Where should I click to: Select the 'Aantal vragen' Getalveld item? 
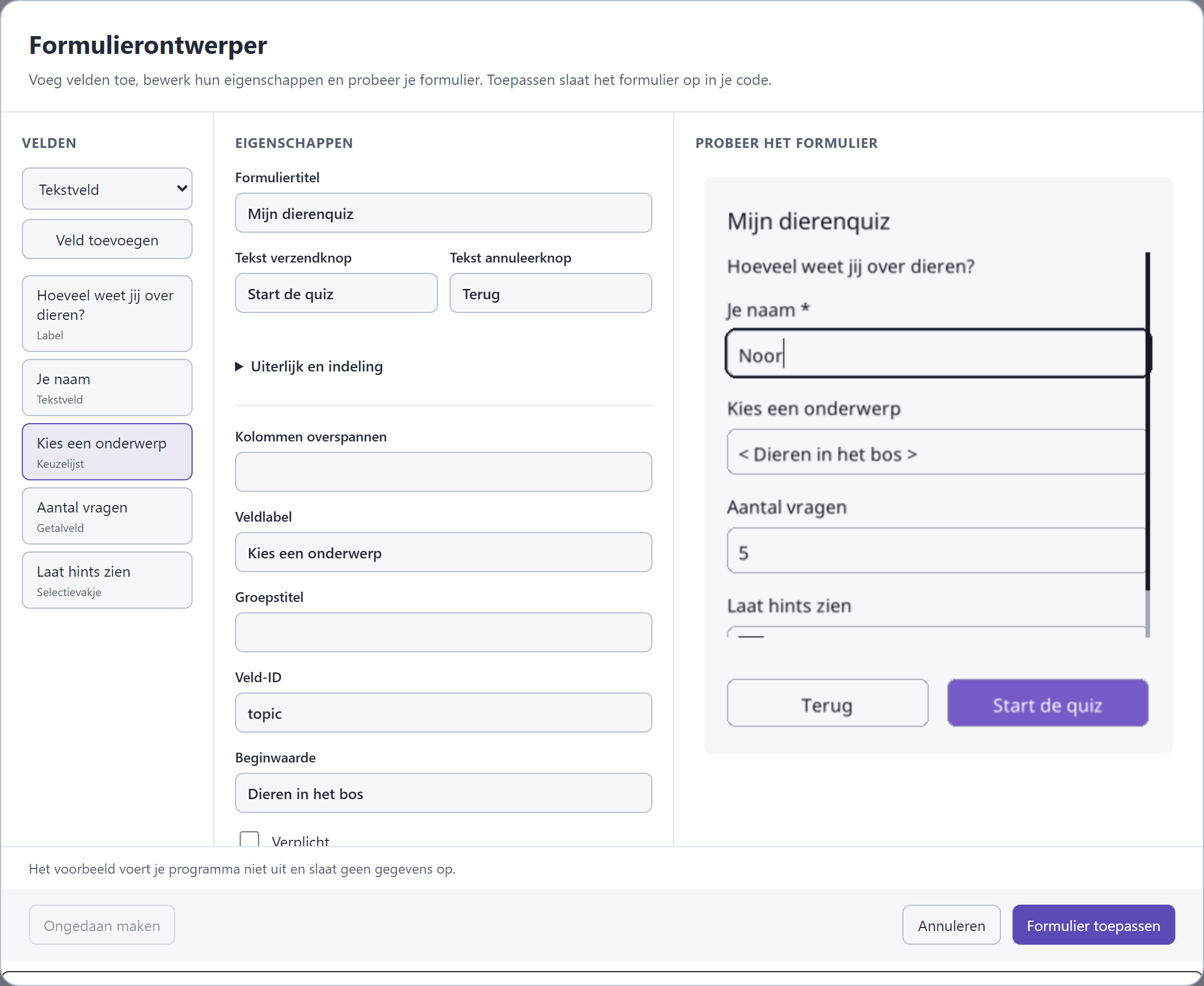tap(107, 516)
